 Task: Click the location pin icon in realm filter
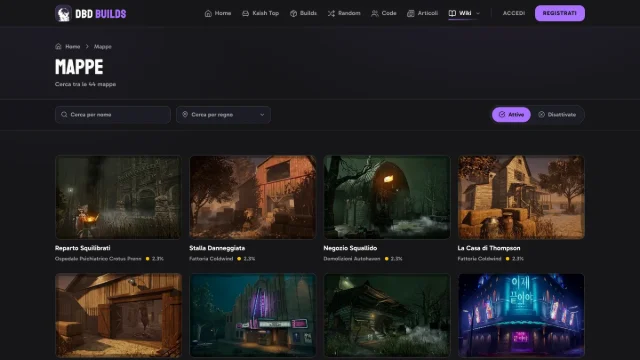click(x=185, y=115)
